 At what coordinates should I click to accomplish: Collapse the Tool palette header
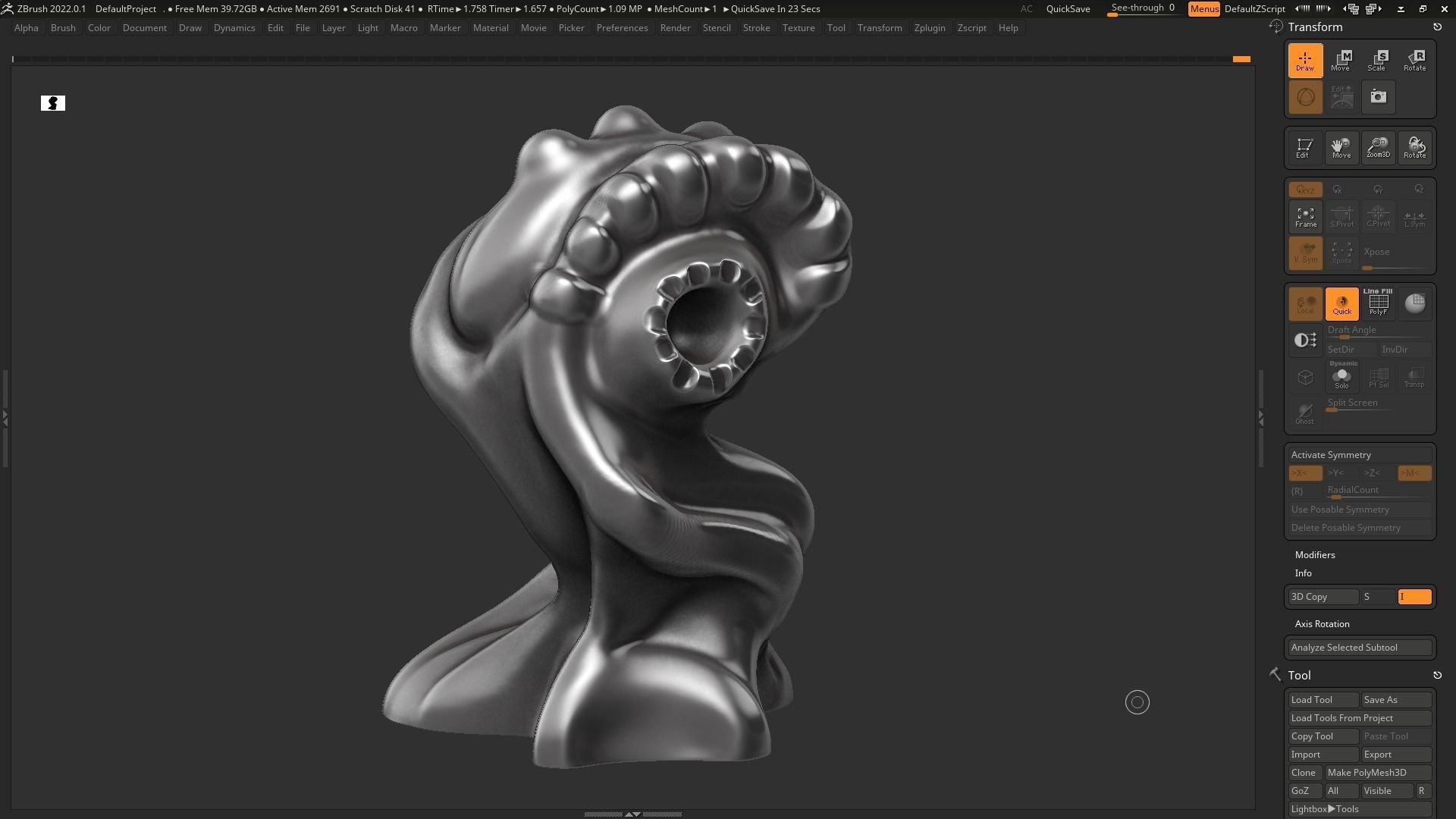(1299, 676)
